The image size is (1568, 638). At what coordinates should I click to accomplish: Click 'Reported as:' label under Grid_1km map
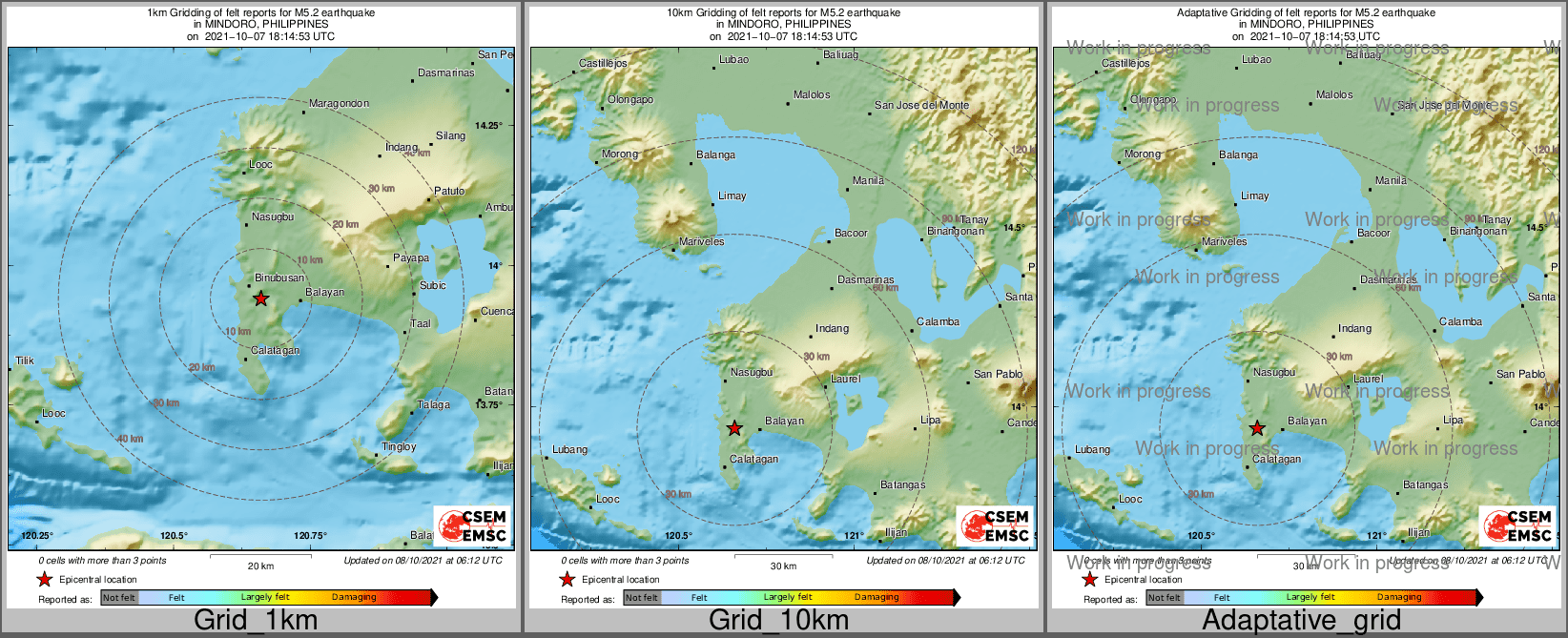tap(65, 599)
